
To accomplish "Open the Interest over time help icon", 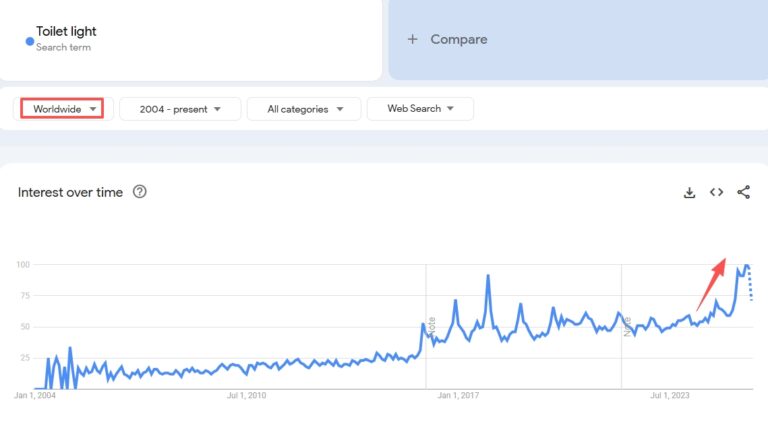I will point(140,192).
